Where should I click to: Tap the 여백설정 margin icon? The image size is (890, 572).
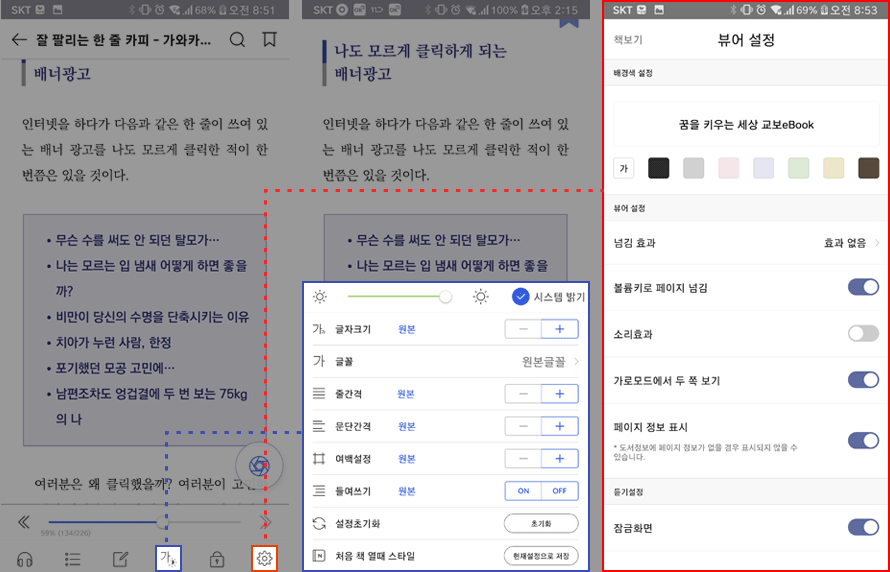tap(319, 459)
